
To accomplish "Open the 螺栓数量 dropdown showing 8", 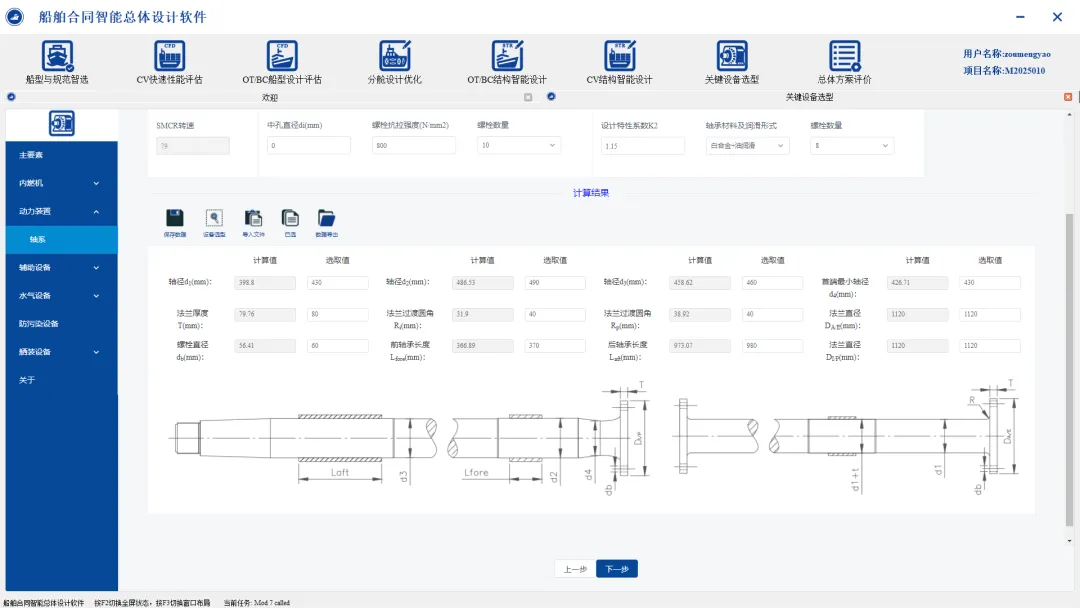I will [852, 145].
